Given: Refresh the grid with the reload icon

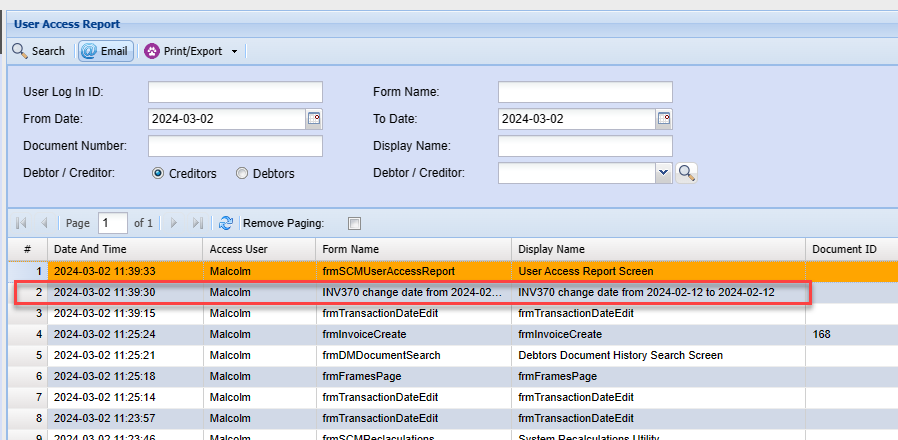Looking at the screenshot, I should pos(226,223).
